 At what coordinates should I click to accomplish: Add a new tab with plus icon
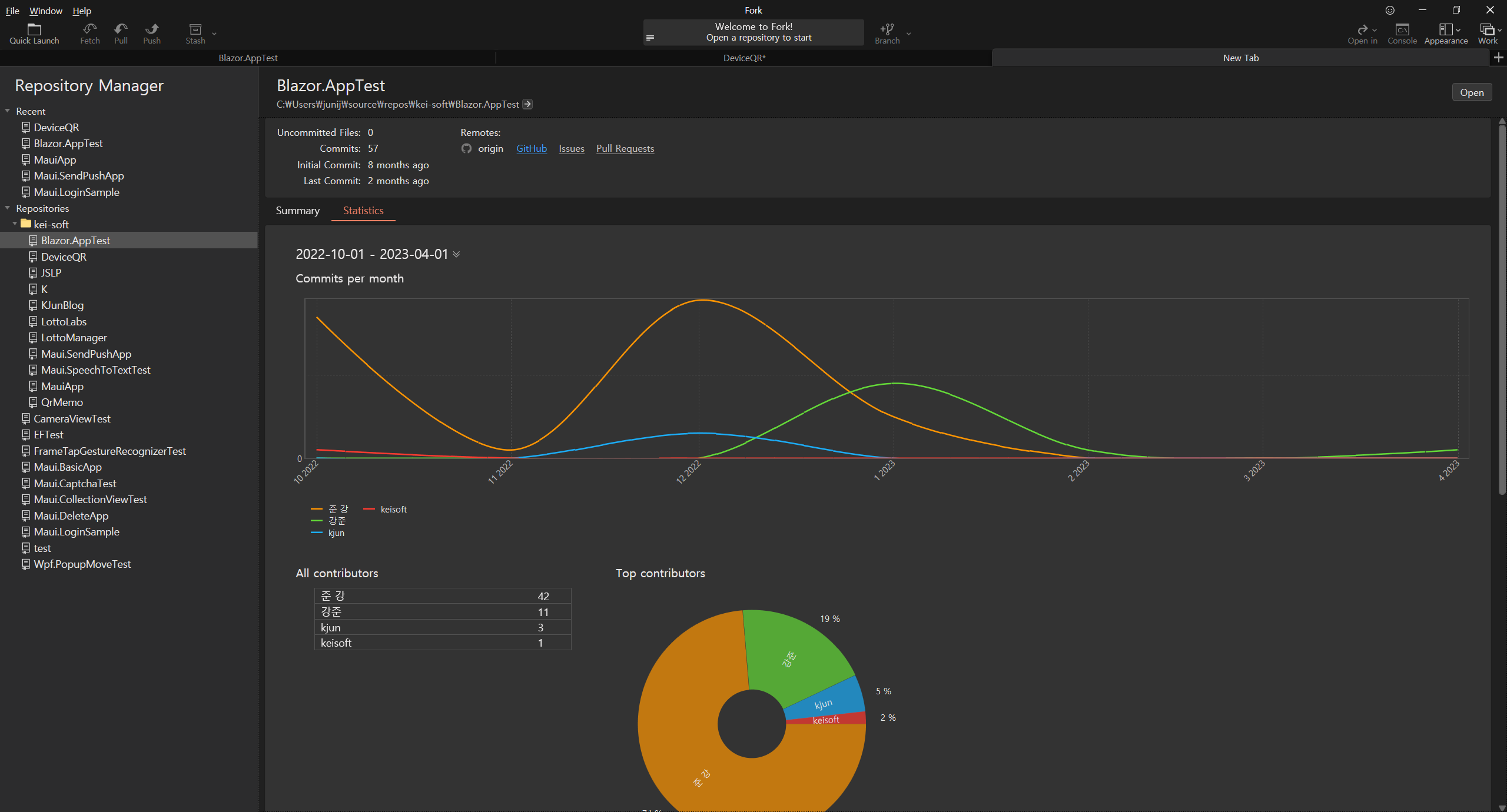[x=1498, y=58]
